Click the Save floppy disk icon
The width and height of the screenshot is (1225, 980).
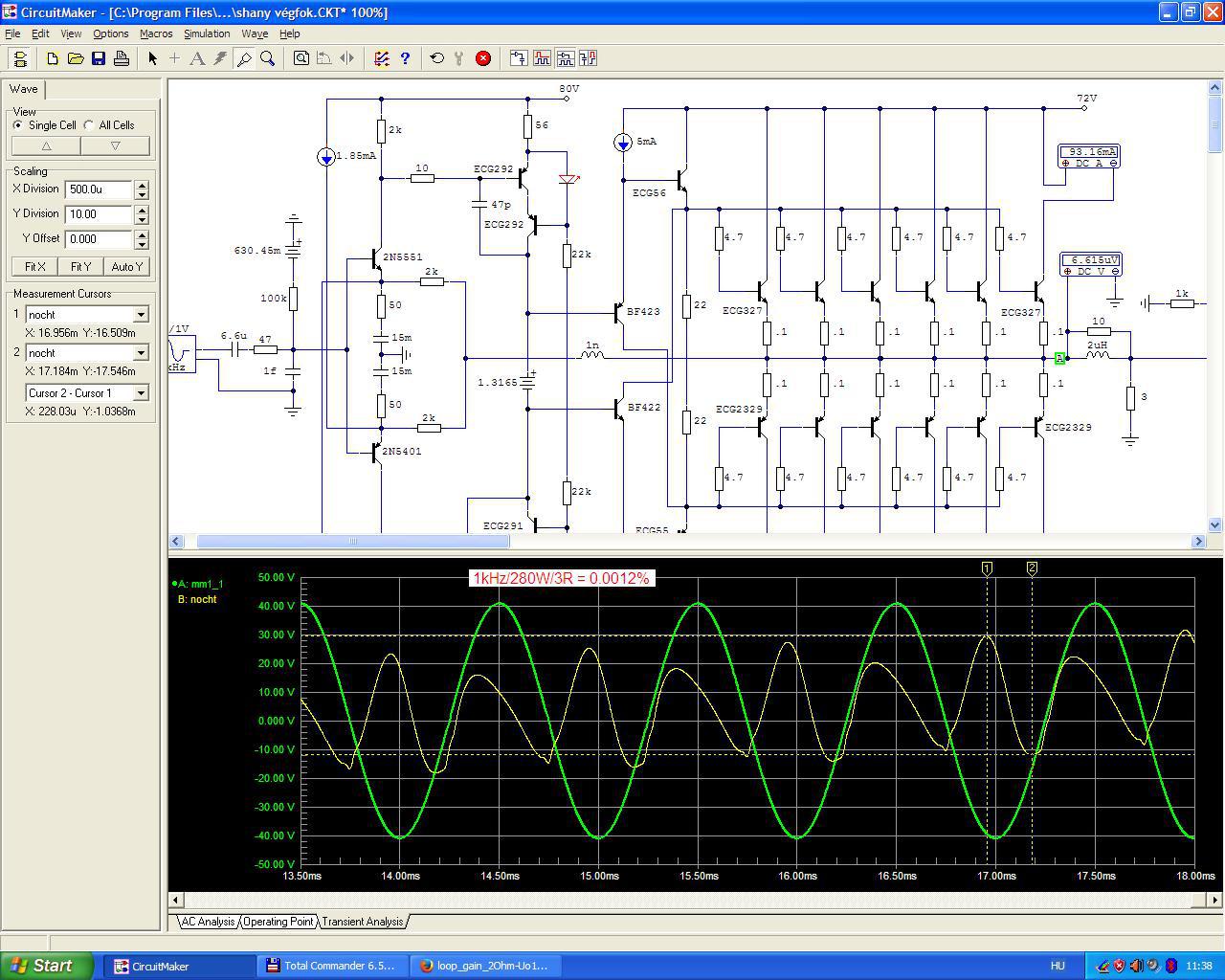[x=99, y=58]
